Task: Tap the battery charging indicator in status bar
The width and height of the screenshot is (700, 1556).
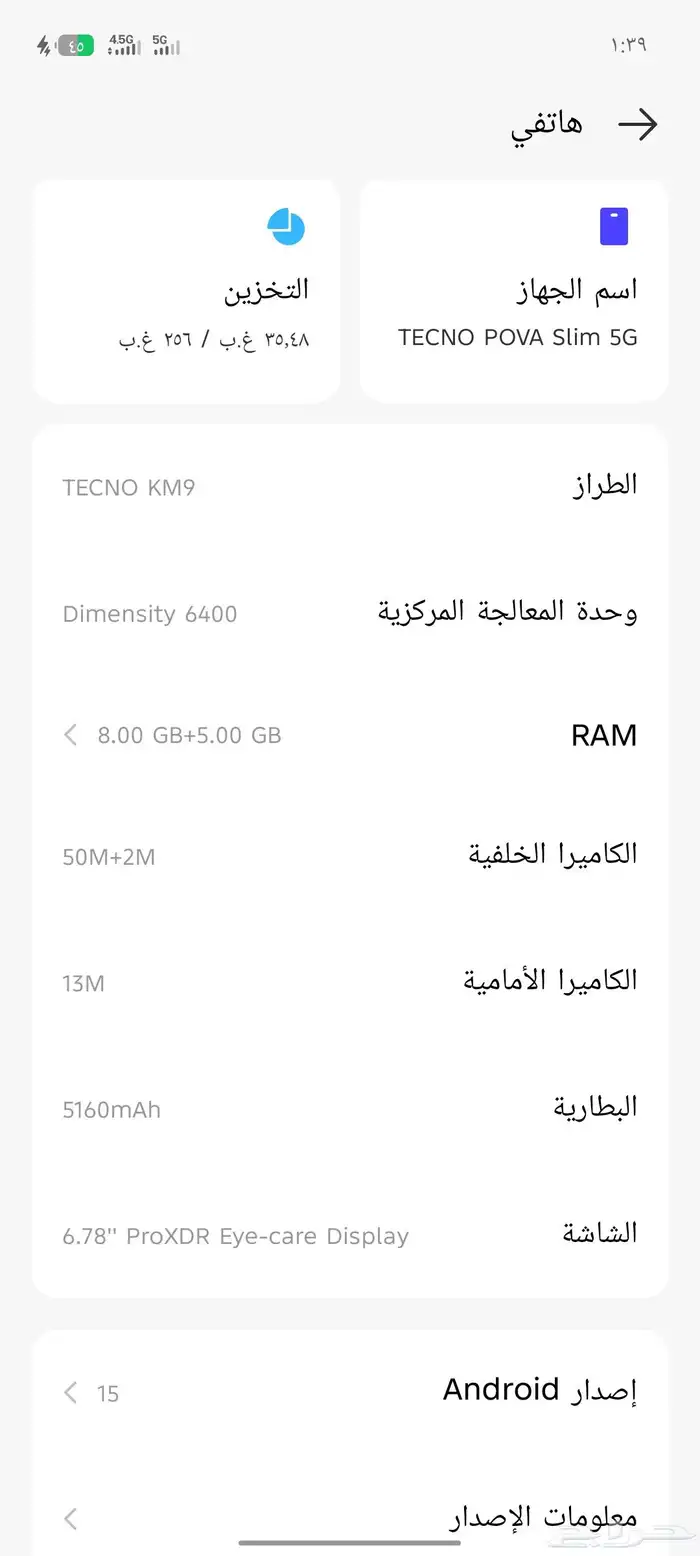Action: [75, 45]
